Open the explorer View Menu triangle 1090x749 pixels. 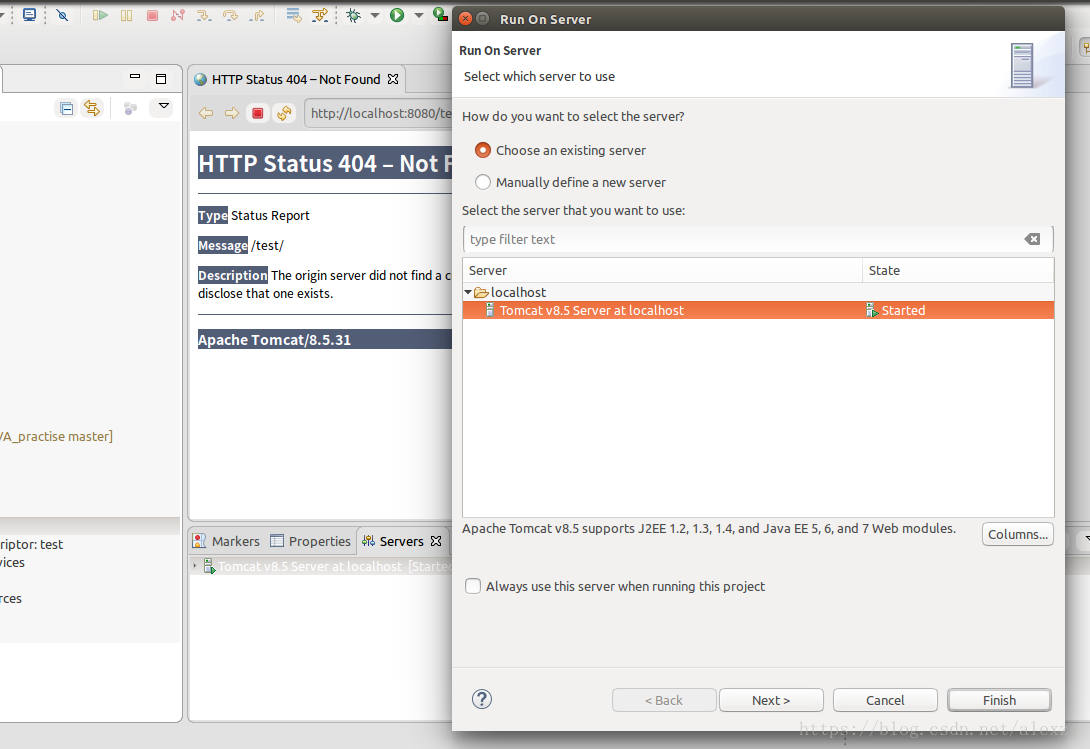point(164,106)
